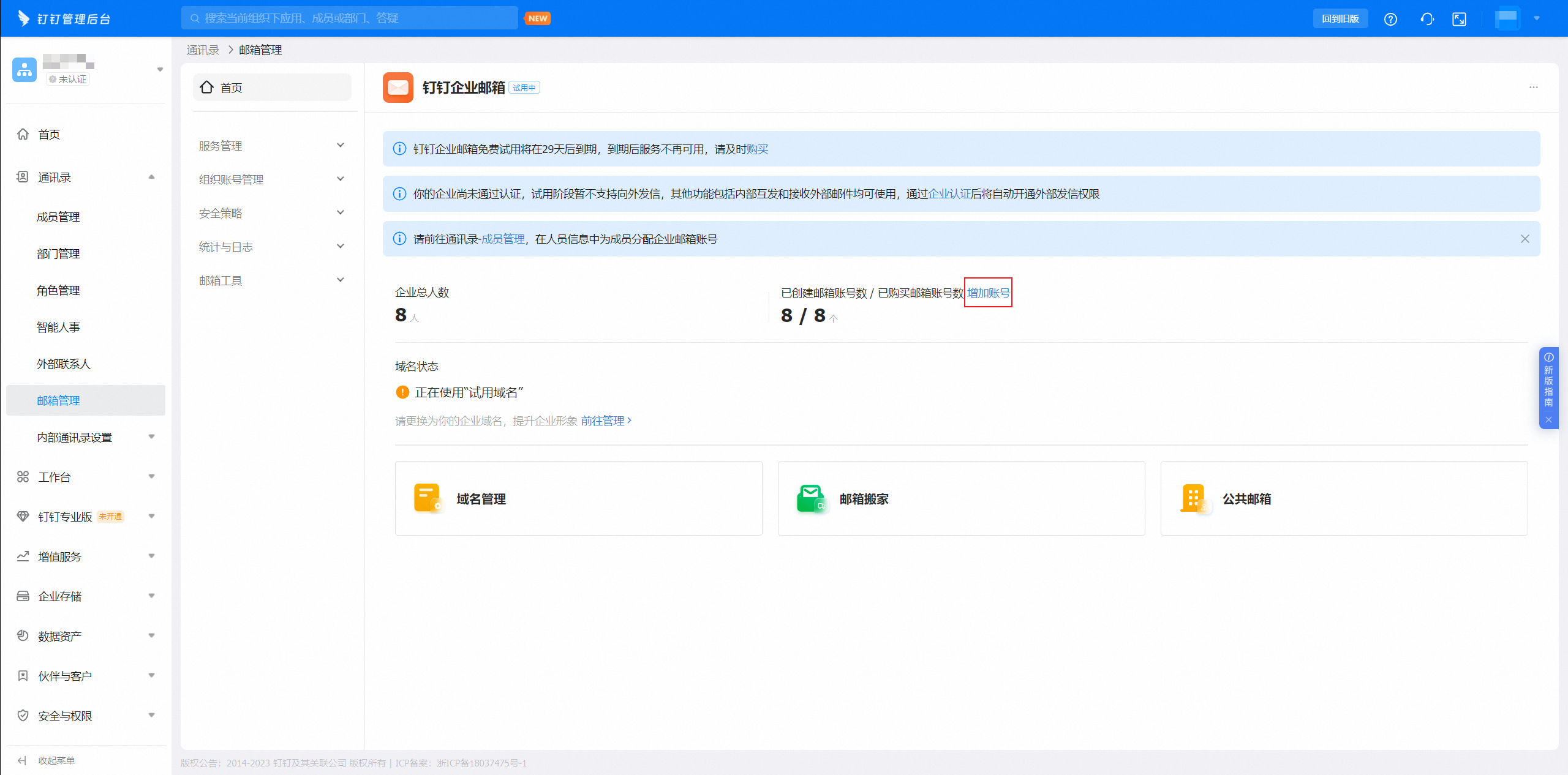Click the pie icon beside 数据资产
The height and width of the screenshot is (775, 1568).
(x=23, y=636)
